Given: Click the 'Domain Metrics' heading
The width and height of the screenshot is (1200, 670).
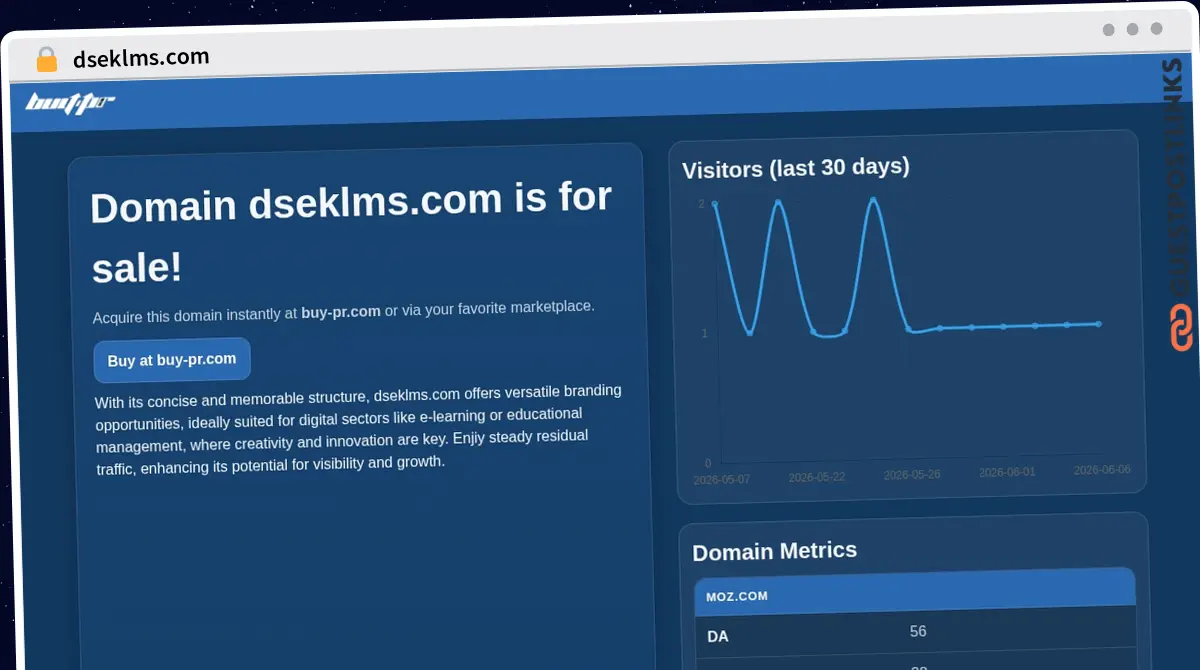Looking at the screenshot, I should 775,551.
